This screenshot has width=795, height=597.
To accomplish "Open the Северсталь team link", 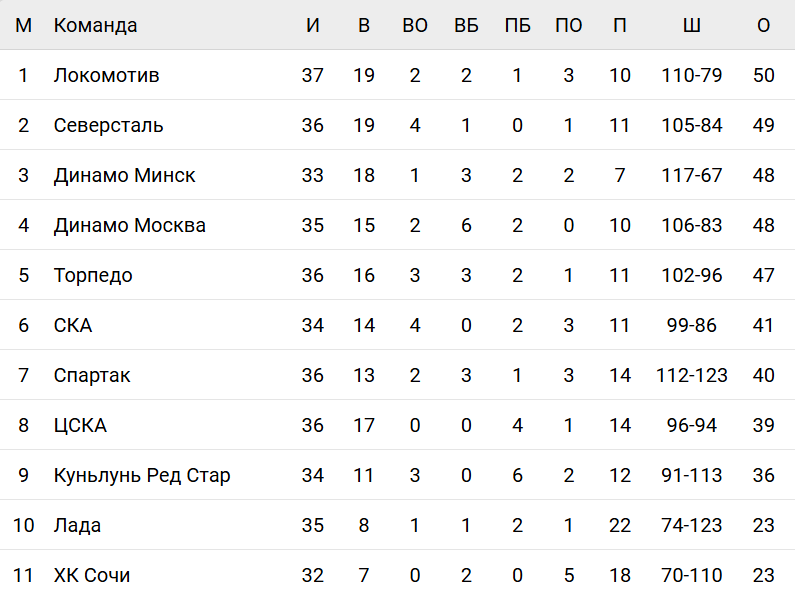I will click(x=109, y=125).
